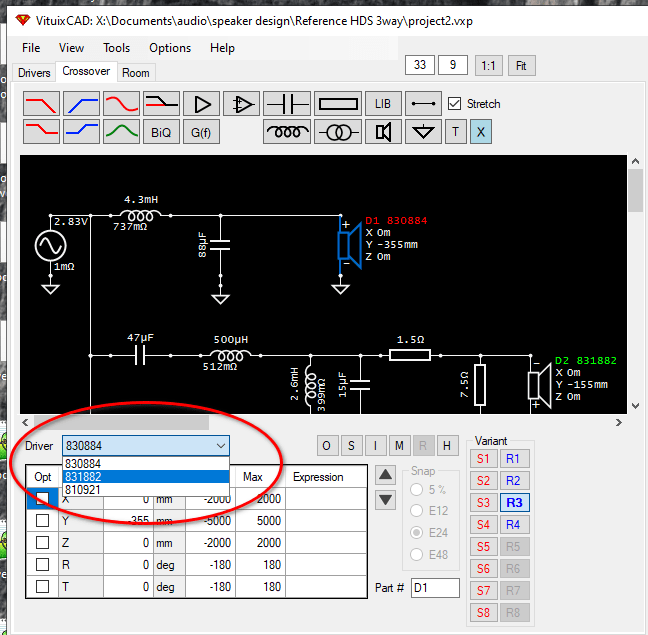Image resolution: width=648 pixels, height=635 pixels.
Task: Open the Options menu
Action: click(170, 48)
